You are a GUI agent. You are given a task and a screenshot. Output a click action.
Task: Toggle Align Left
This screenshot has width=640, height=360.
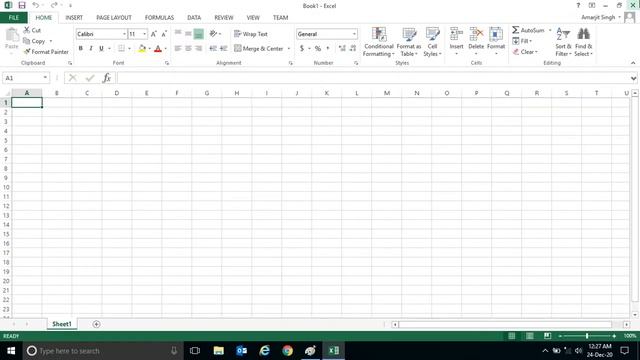coord(178,49)
